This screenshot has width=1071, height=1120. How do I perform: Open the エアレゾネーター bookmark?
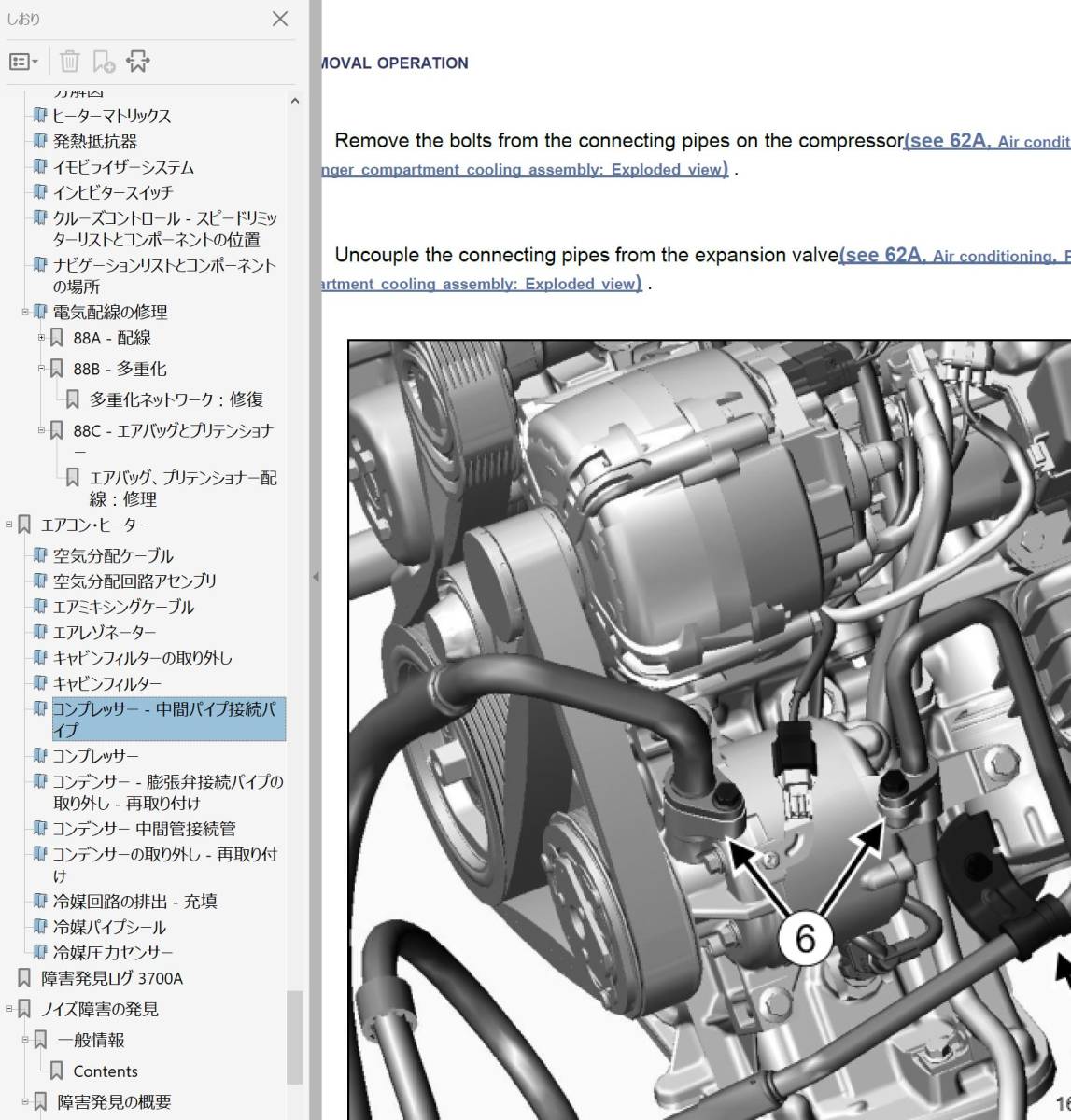tap(105, 632)
